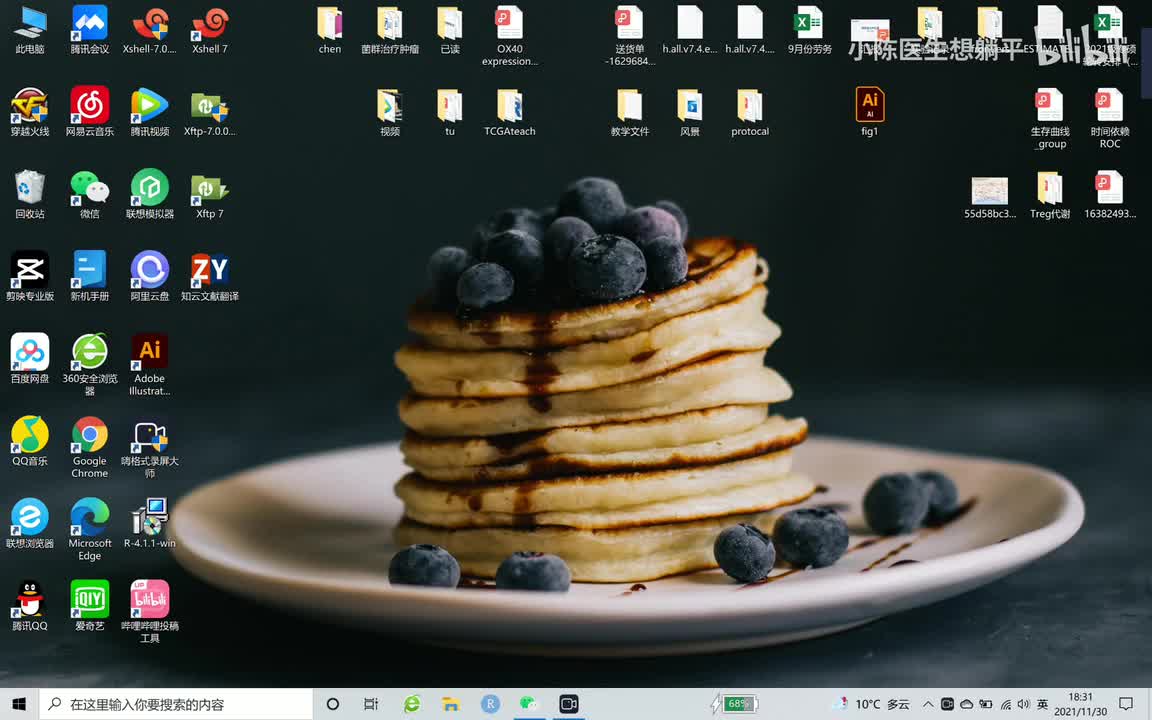Open the notification center icon
The height and width of the screenshot is (720, 1152).
click(x=1126, y=704)
